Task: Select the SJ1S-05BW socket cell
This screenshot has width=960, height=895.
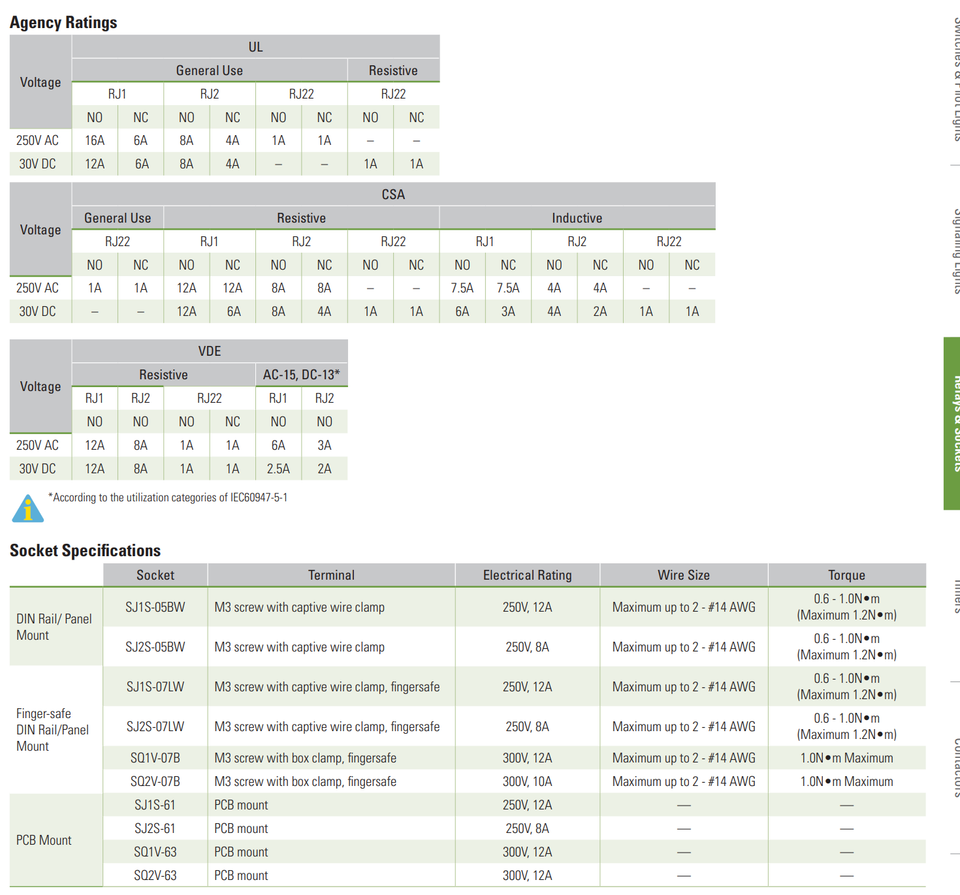Action: pyautogui.click(x=155, y=607)
